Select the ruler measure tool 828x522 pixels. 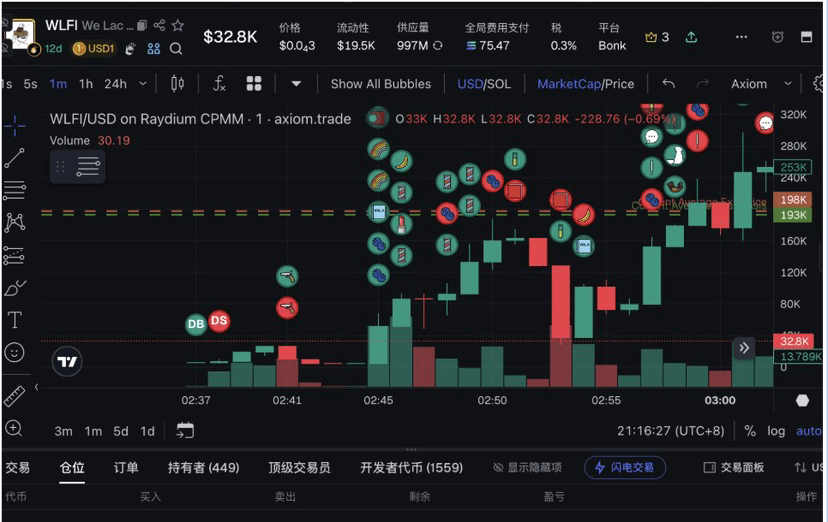tap(14, 396)
